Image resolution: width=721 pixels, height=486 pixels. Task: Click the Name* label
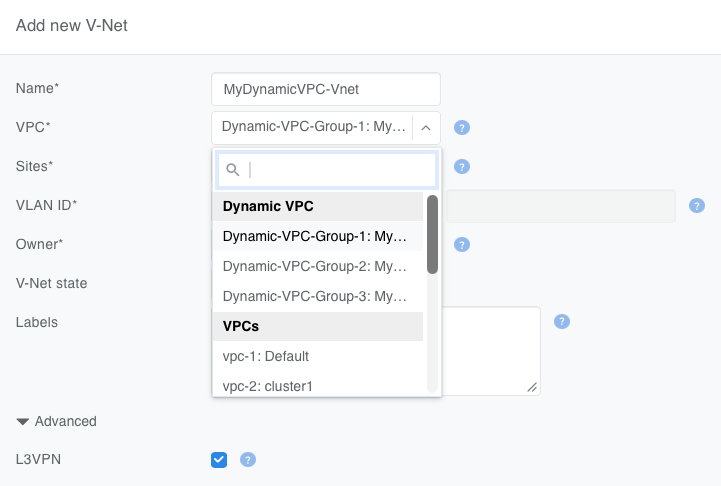[x=37, y=88]
